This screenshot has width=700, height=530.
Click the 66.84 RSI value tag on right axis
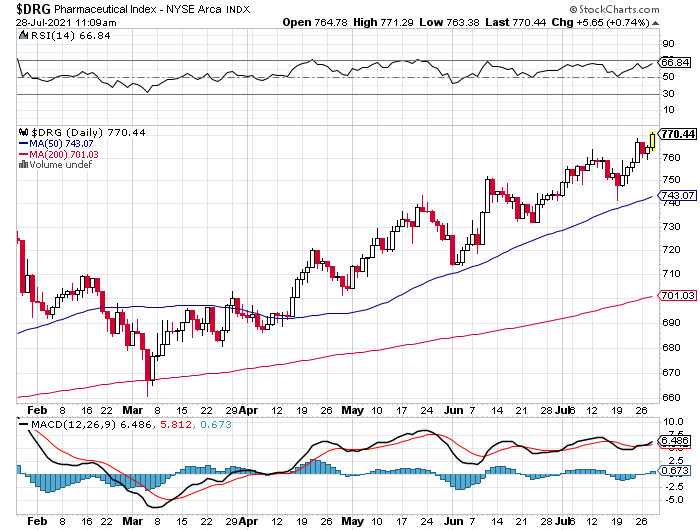click(x=675, y=61)
